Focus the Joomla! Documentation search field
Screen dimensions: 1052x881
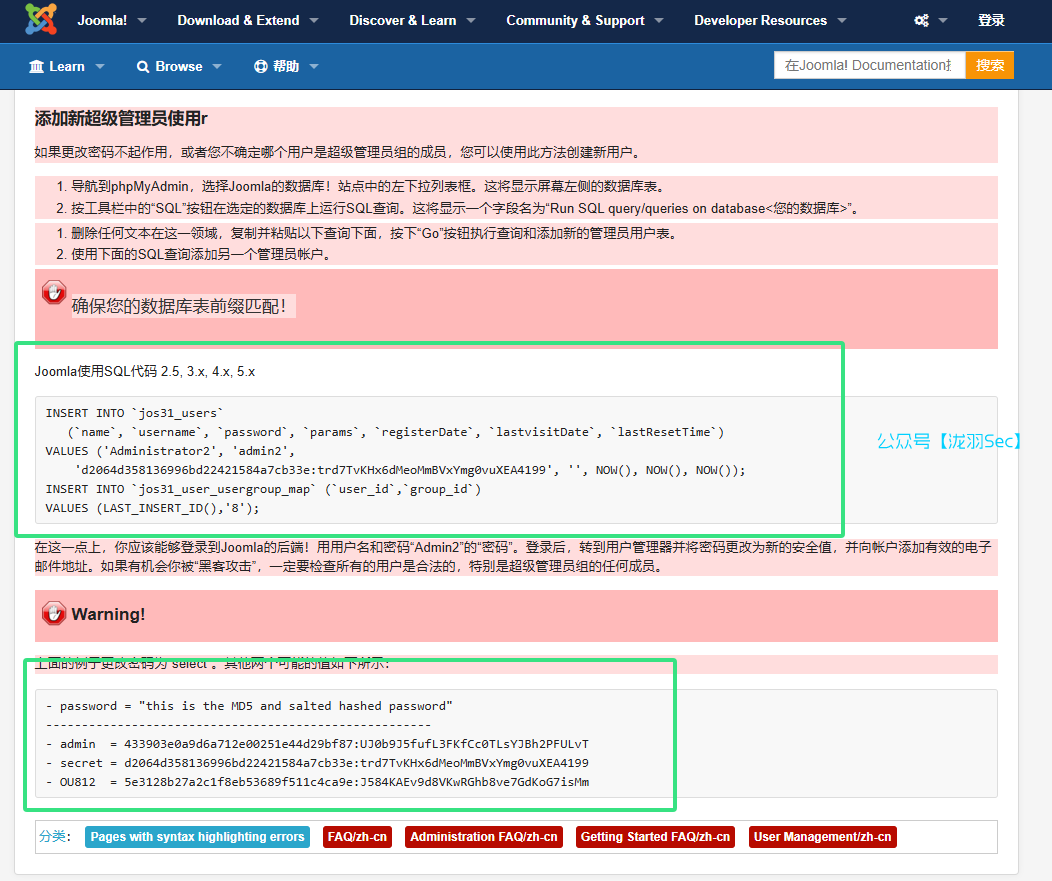[868, 65]
